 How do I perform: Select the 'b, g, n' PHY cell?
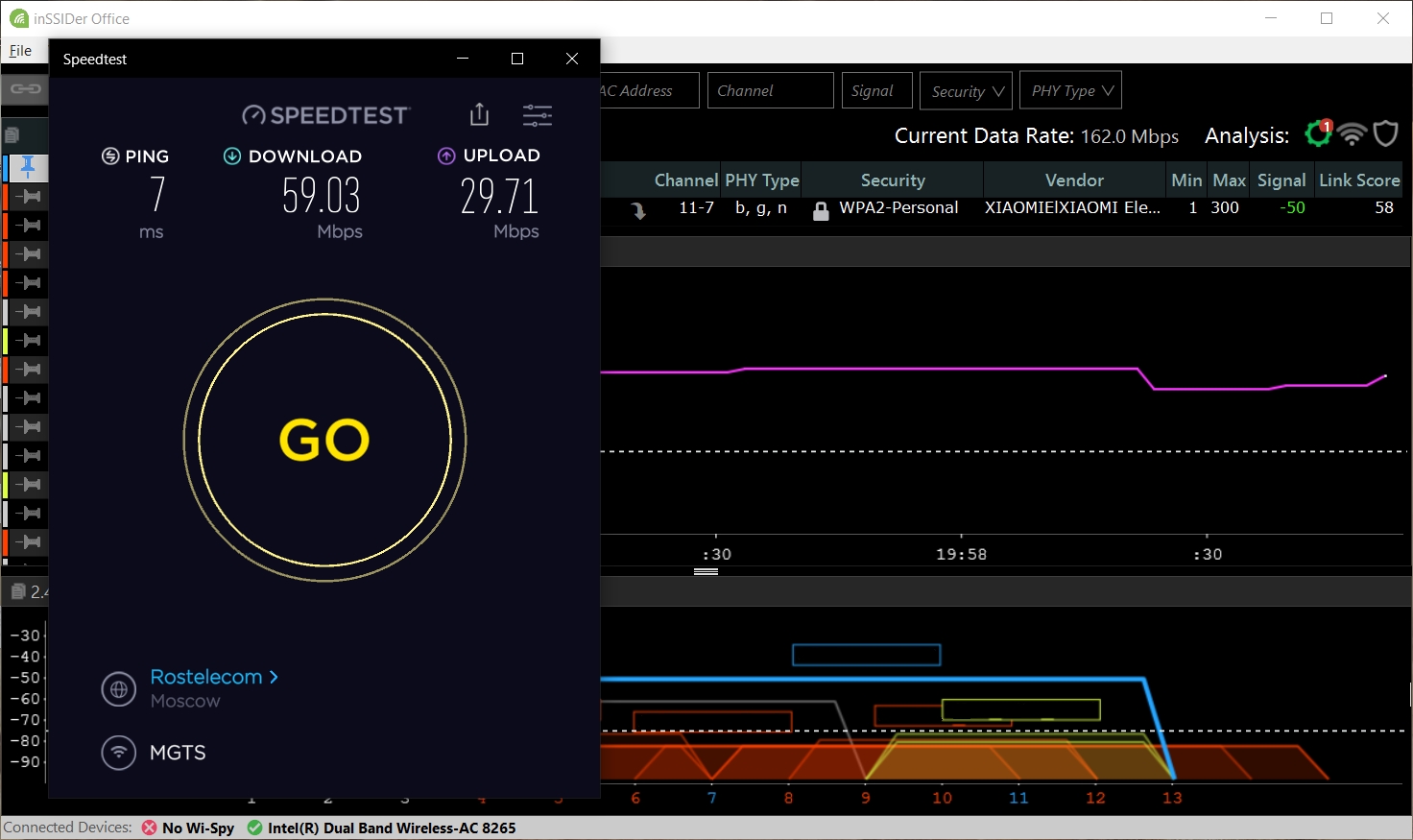[761, 208]
